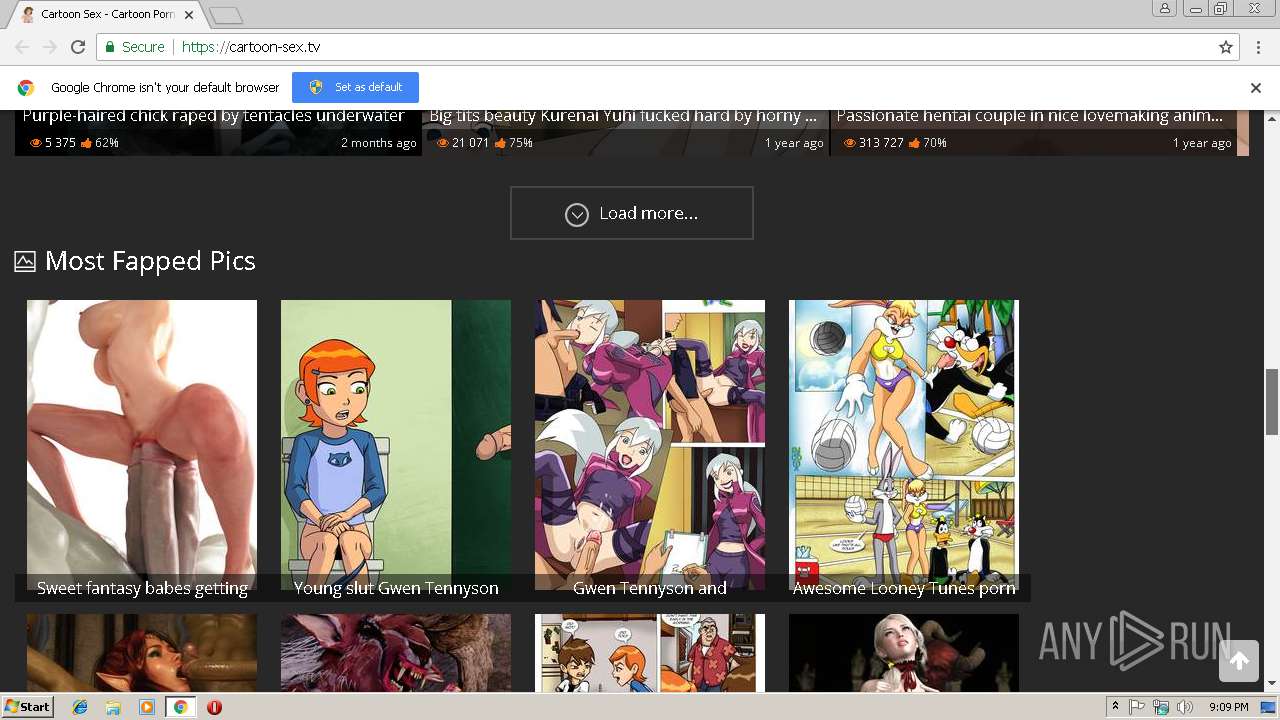Image resolution: width=1280 pixels, height=720 pixels.
Task: Jump to page top with the arrow button
Action: [x=1239, y=660]
